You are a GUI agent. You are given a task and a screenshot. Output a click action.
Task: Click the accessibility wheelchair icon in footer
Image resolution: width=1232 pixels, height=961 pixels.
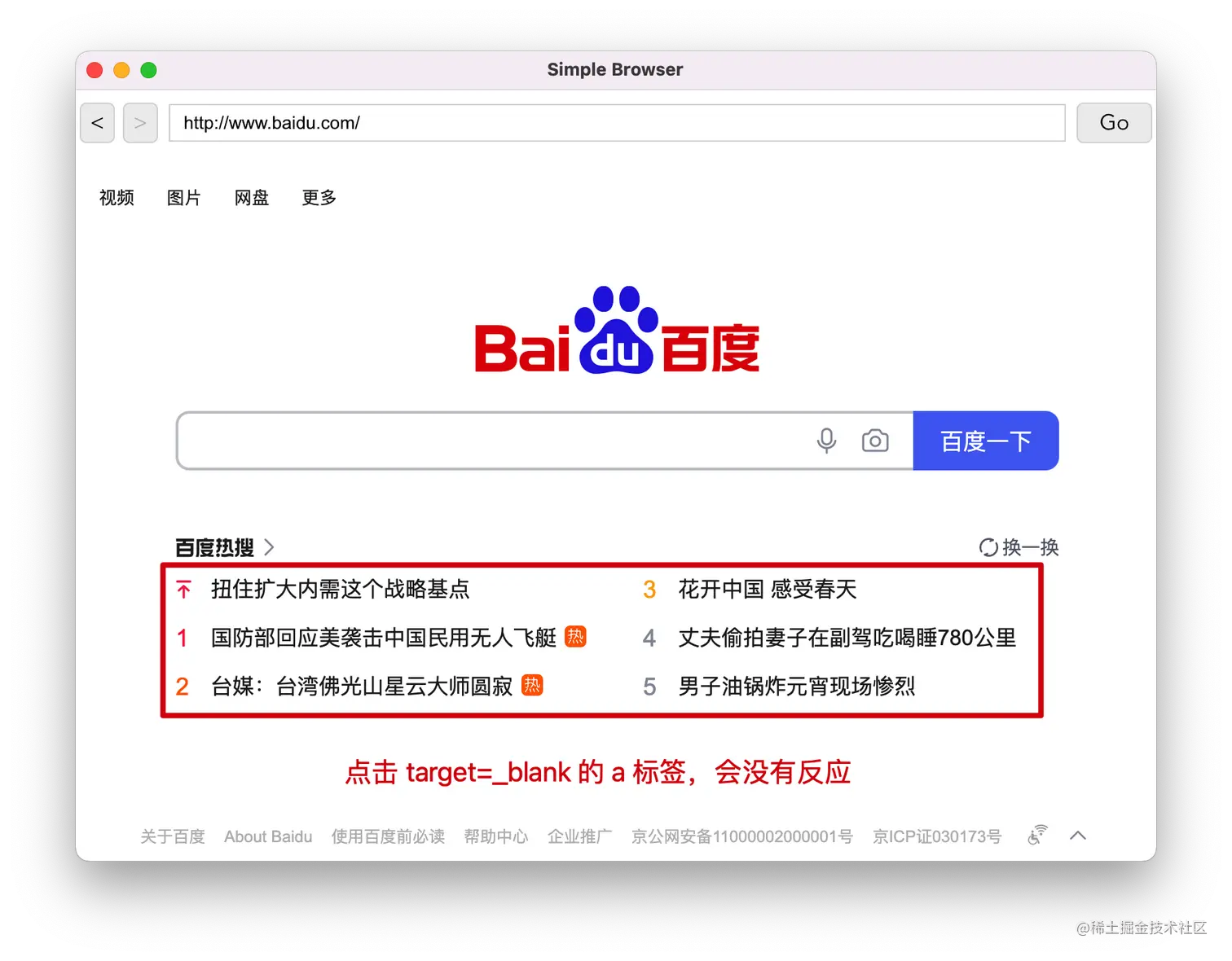pos(1037,836)
